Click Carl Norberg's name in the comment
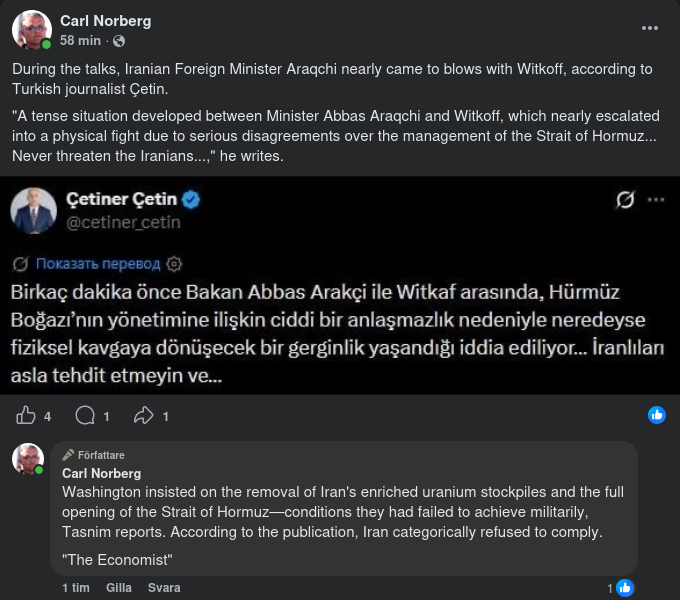 coord(102,473)
